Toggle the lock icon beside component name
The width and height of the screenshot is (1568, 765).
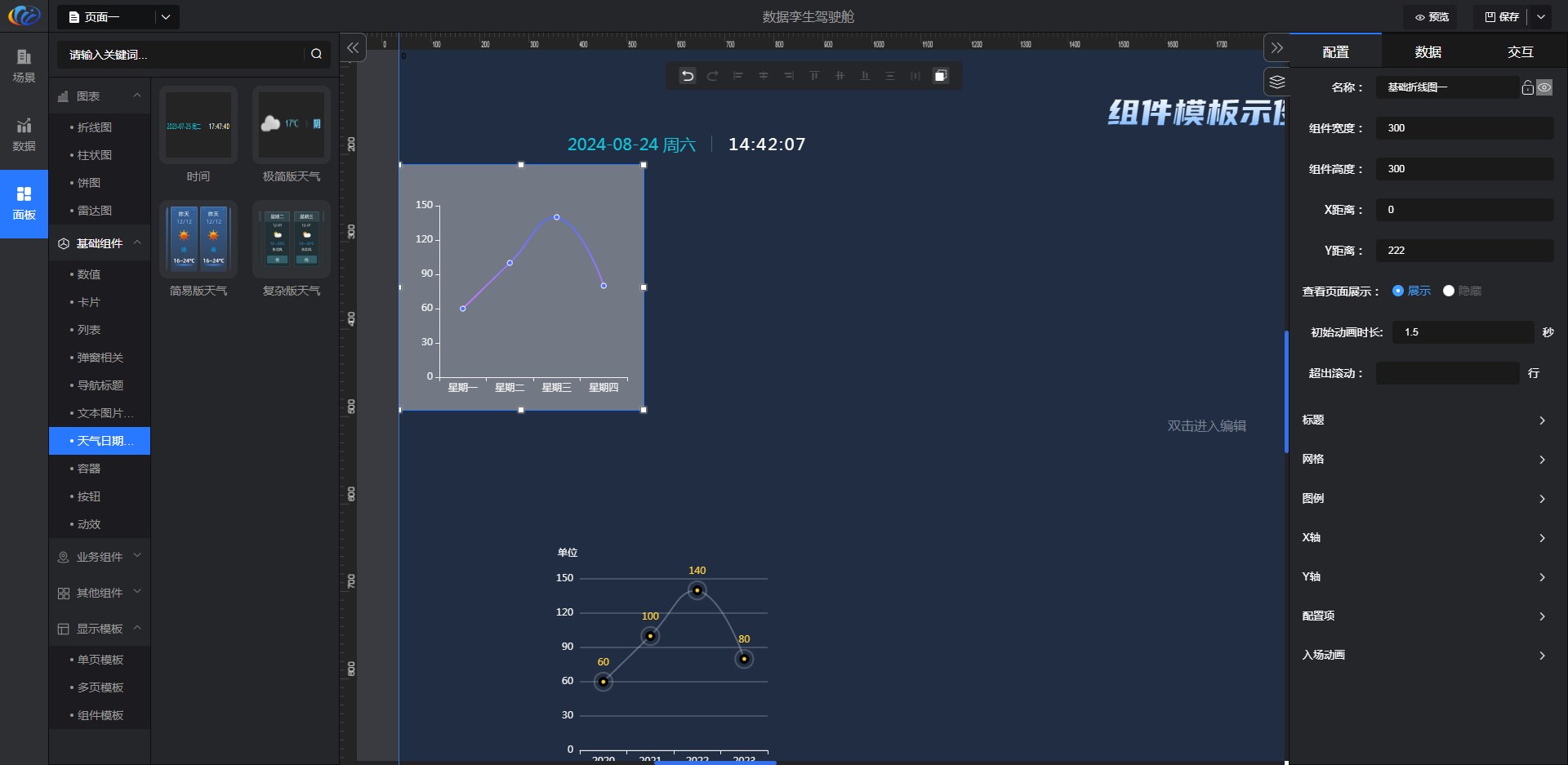pyautogui.click(x=1527, y=87)
